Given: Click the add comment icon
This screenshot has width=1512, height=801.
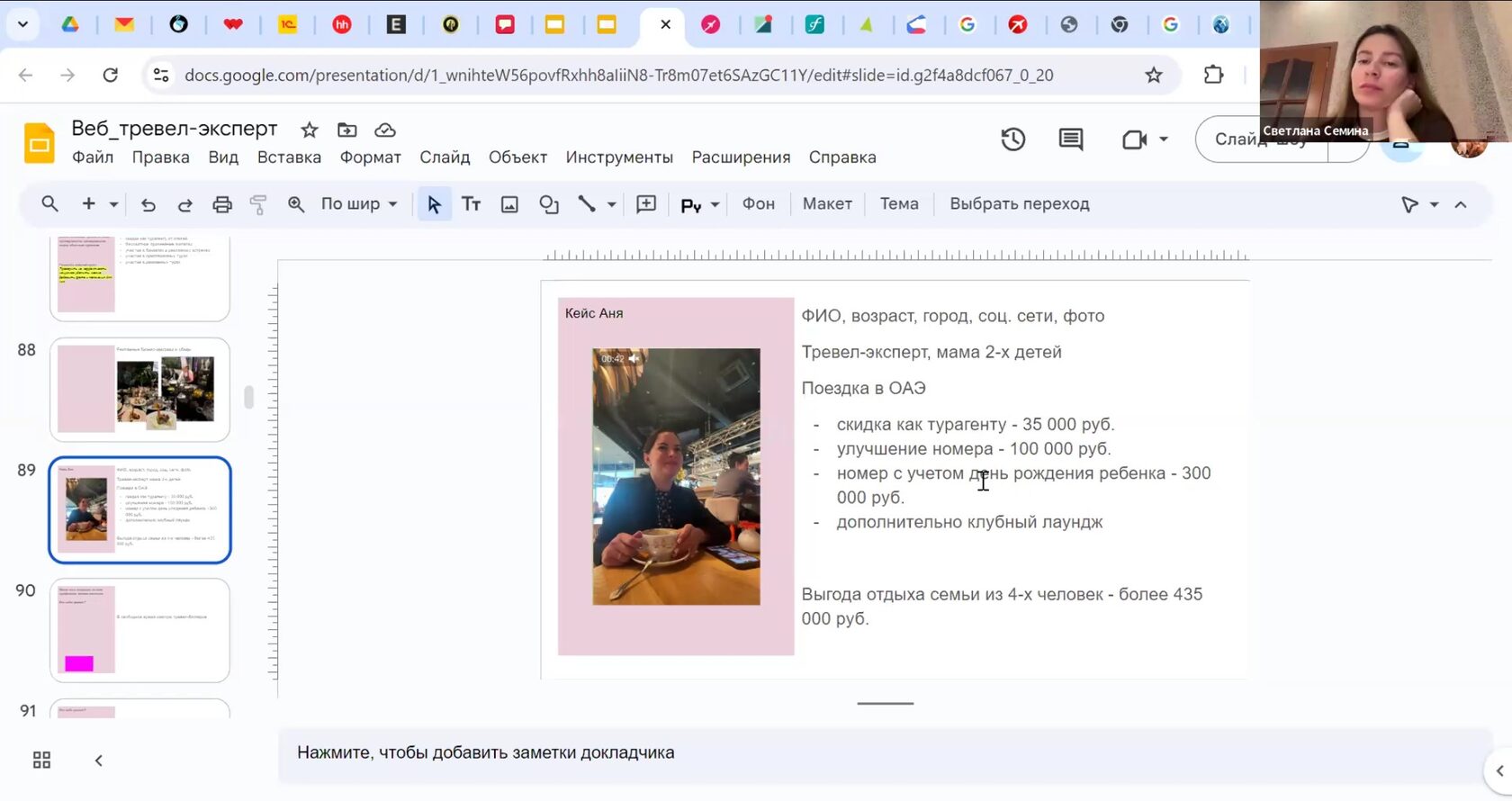Looking at the screenshot, I should tap(646, 204).
